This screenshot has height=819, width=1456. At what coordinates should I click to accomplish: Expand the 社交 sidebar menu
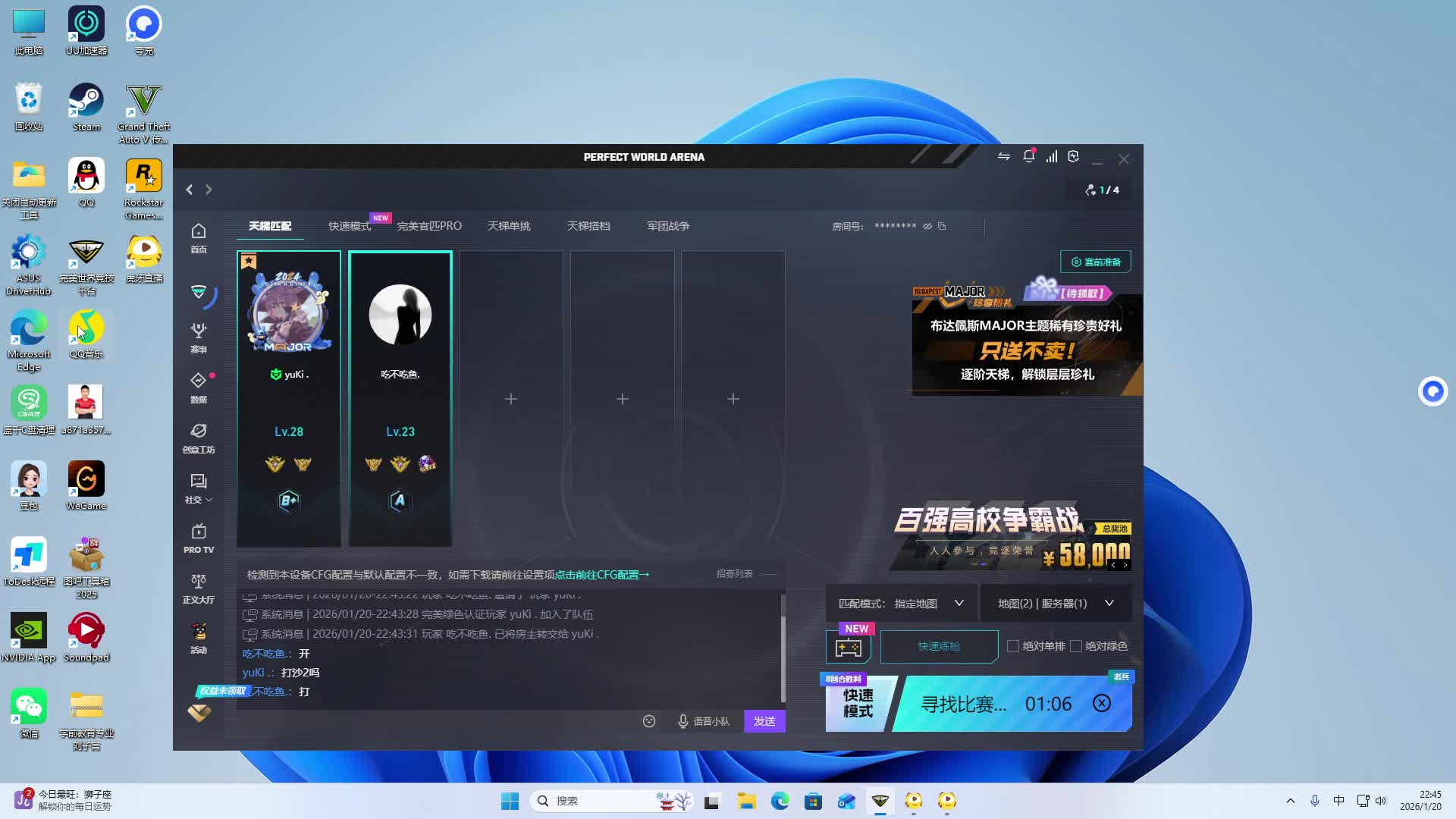click(x=199, y=488)
